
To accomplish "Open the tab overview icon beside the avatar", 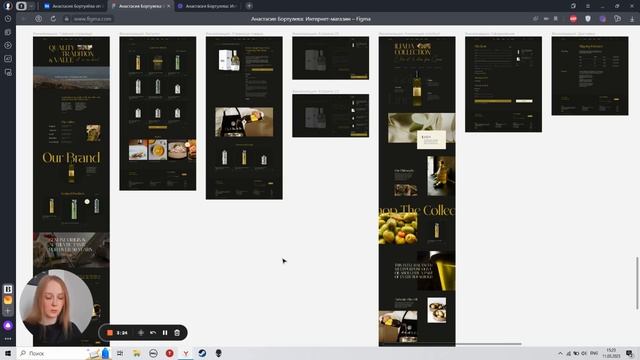I will [21, 6].
